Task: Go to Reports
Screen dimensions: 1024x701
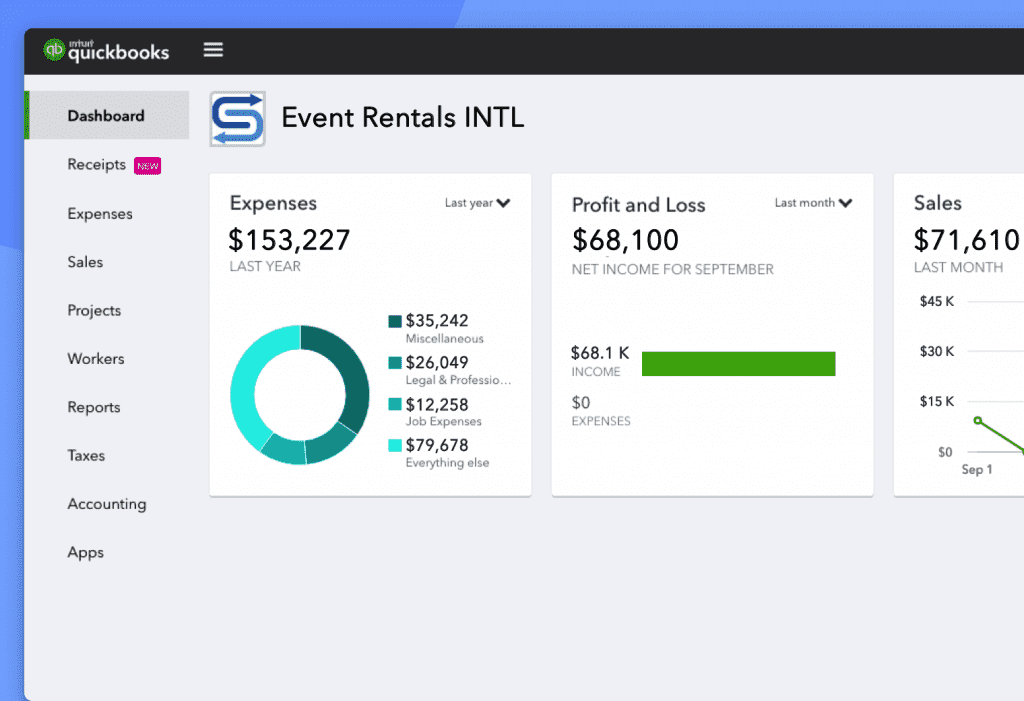Action: [x=94, y=407]
